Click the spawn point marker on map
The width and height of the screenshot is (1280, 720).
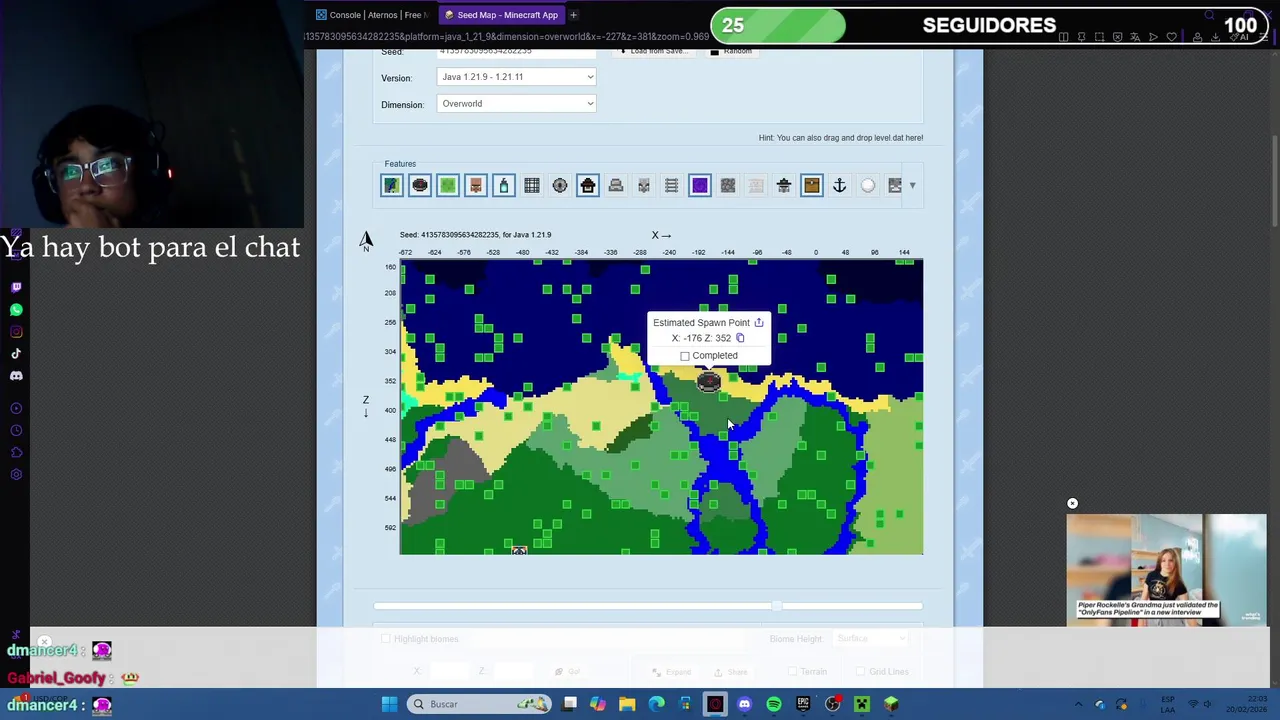click(x=708, y=381)
